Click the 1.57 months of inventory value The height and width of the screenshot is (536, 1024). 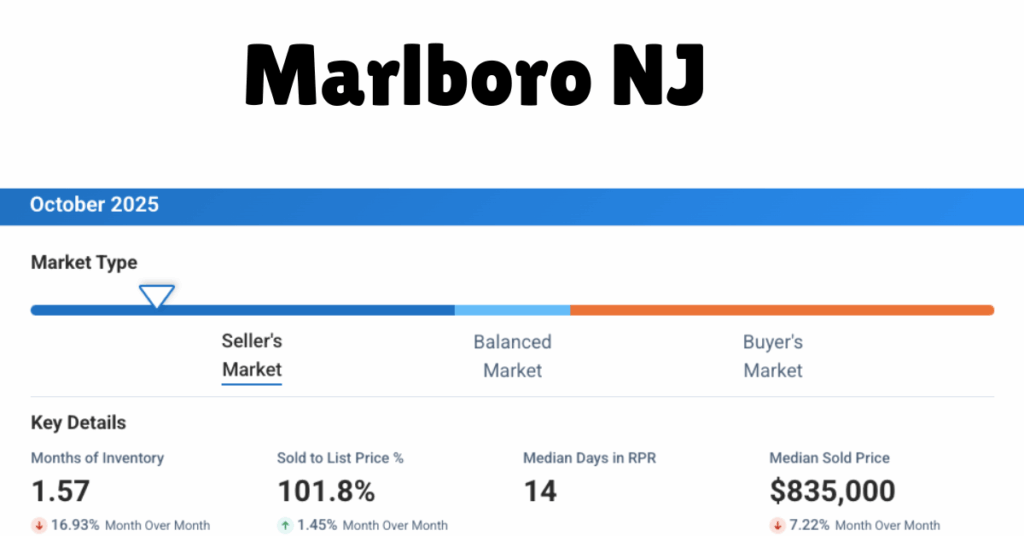click(60, 491)
